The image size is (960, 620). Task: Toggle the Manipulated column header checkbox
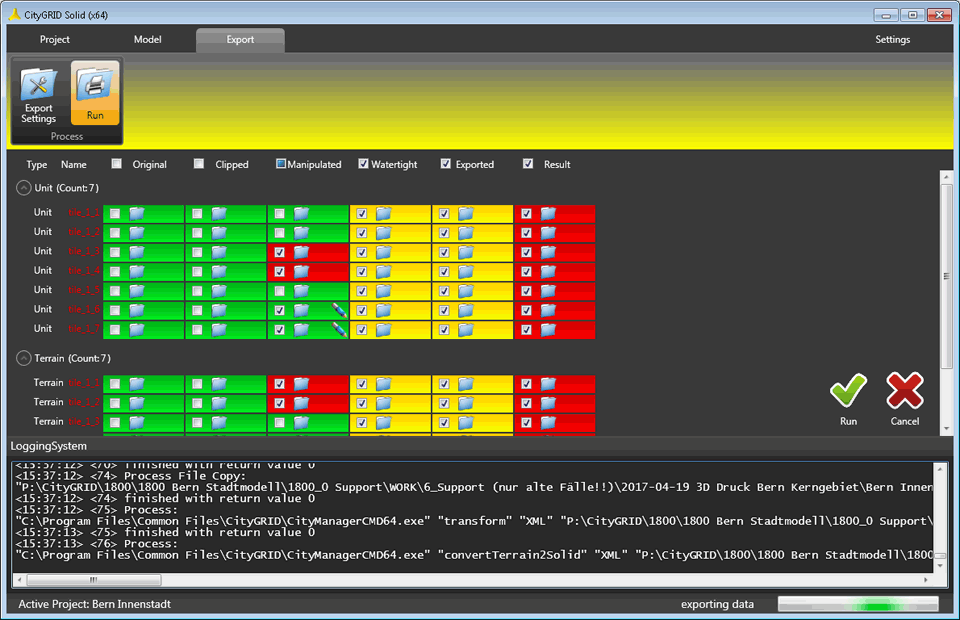[x=281, y=164]
